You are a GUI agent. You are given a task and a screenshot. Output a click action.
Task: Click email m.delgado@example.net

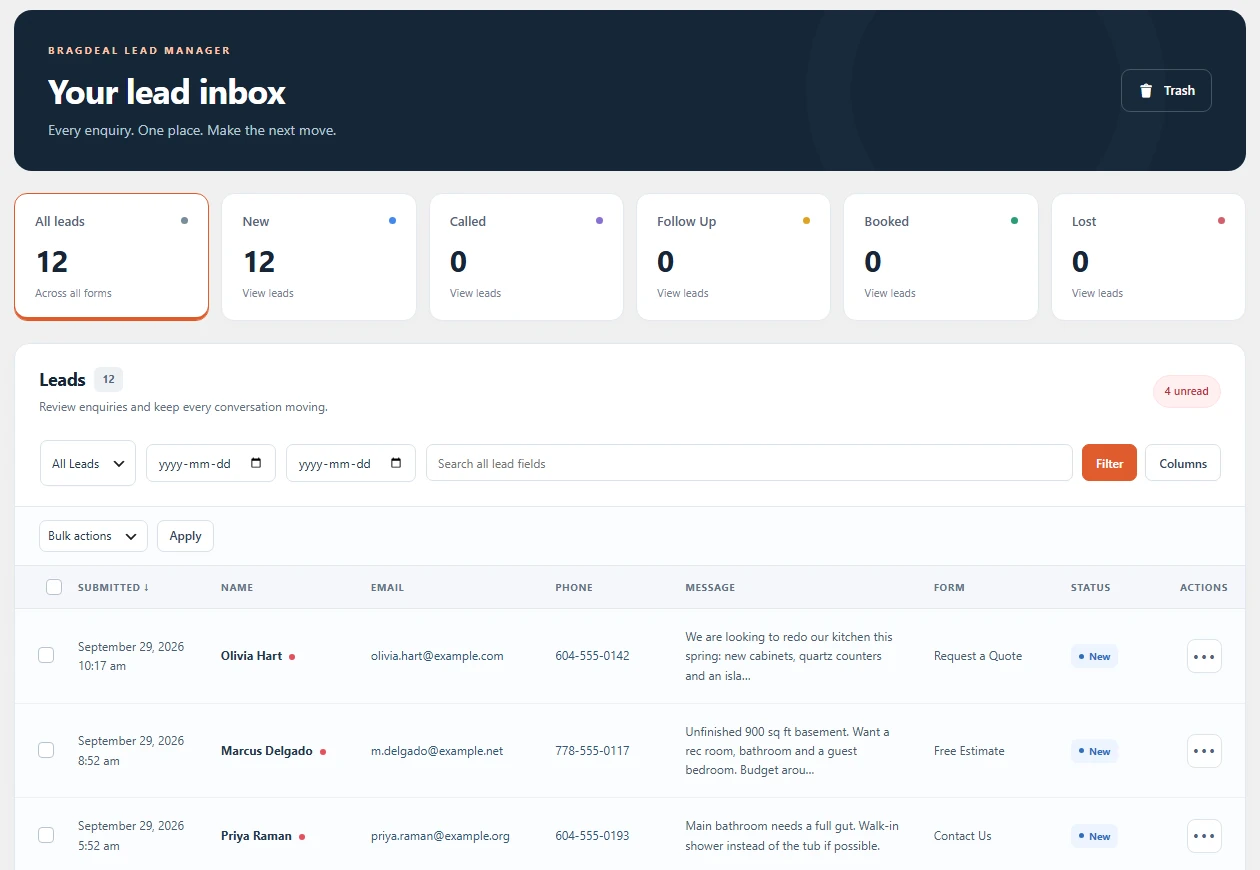coord(437,750)
